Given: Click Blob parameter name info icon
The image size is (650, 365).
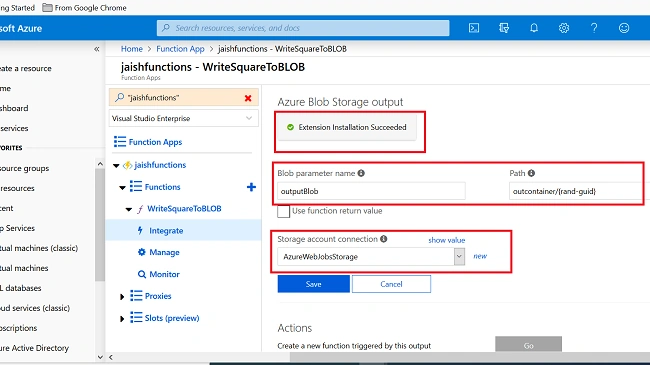Looking at the screenshot, I should [361, 173].
